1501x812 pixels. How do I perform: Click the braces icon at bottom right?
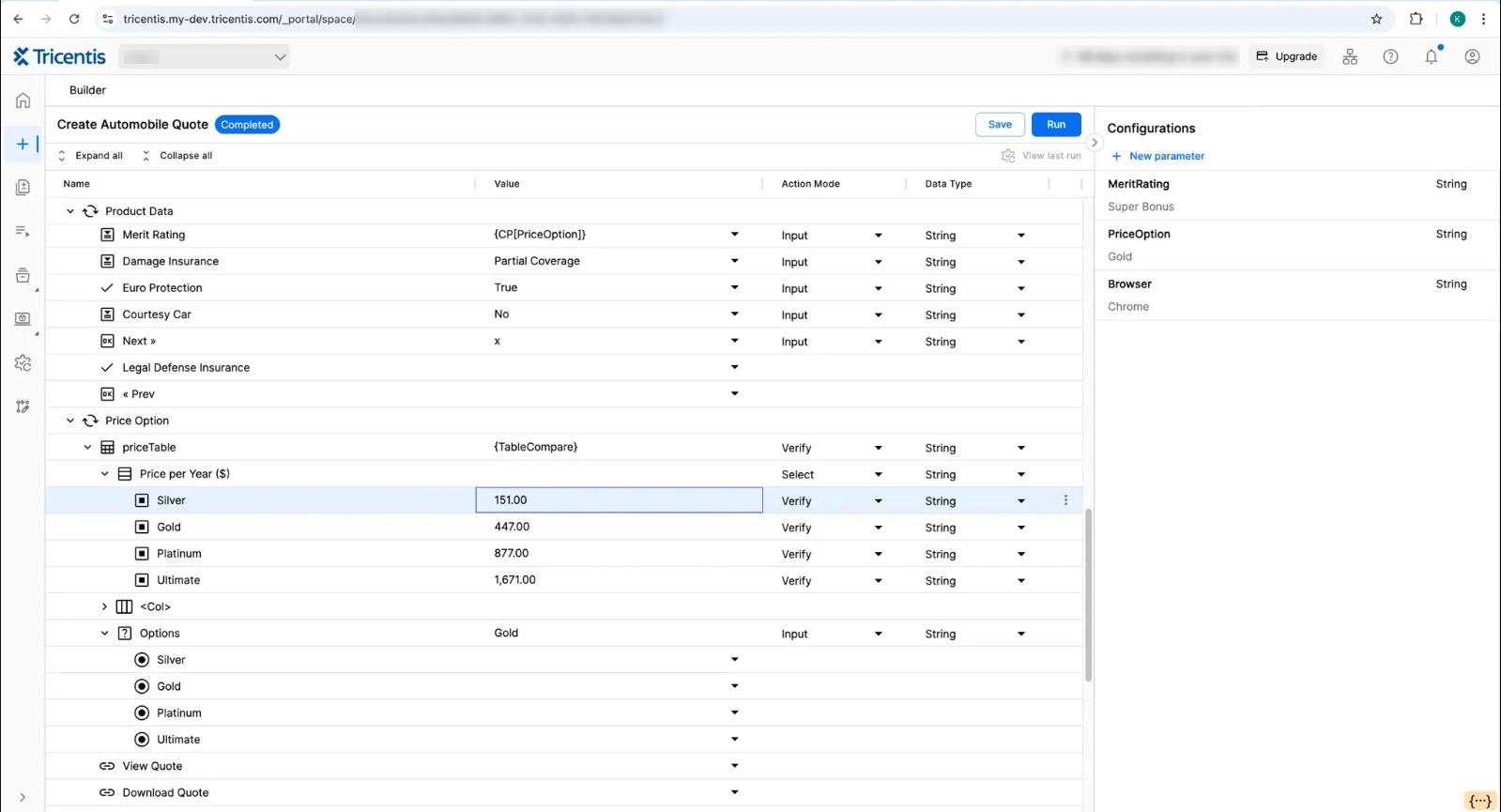click(1479, 800)
